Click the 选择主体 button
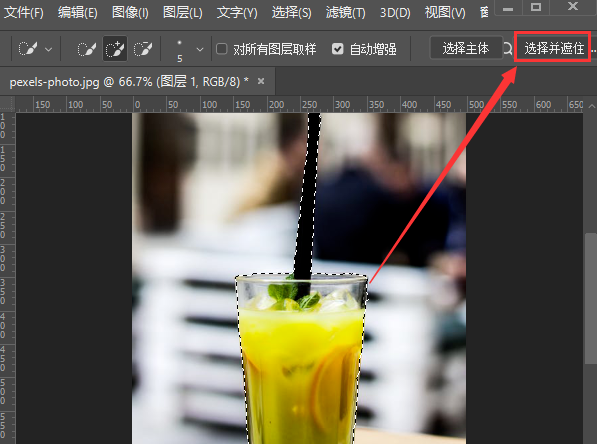597x444 pixels. pos(466,48)
